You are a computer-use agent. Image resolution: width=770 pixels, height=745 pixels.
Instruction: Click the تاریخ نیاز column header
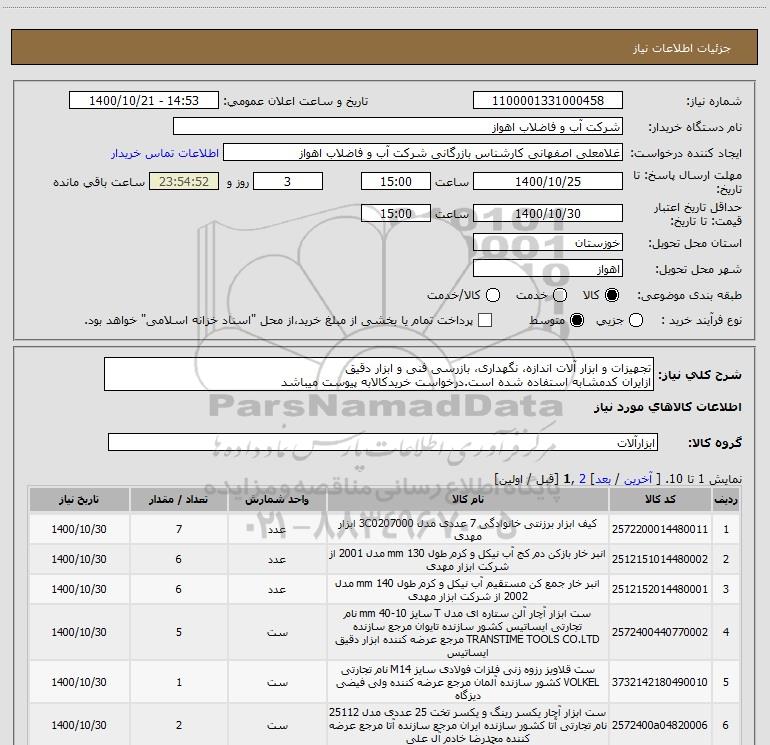coord(79,499)
